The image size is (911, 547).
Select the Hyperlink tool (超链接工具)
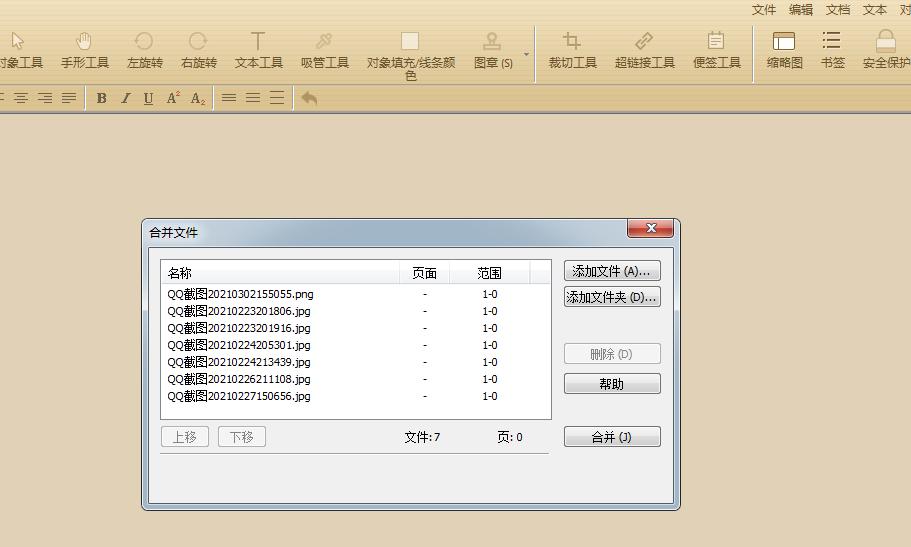[x=644, y=50]
